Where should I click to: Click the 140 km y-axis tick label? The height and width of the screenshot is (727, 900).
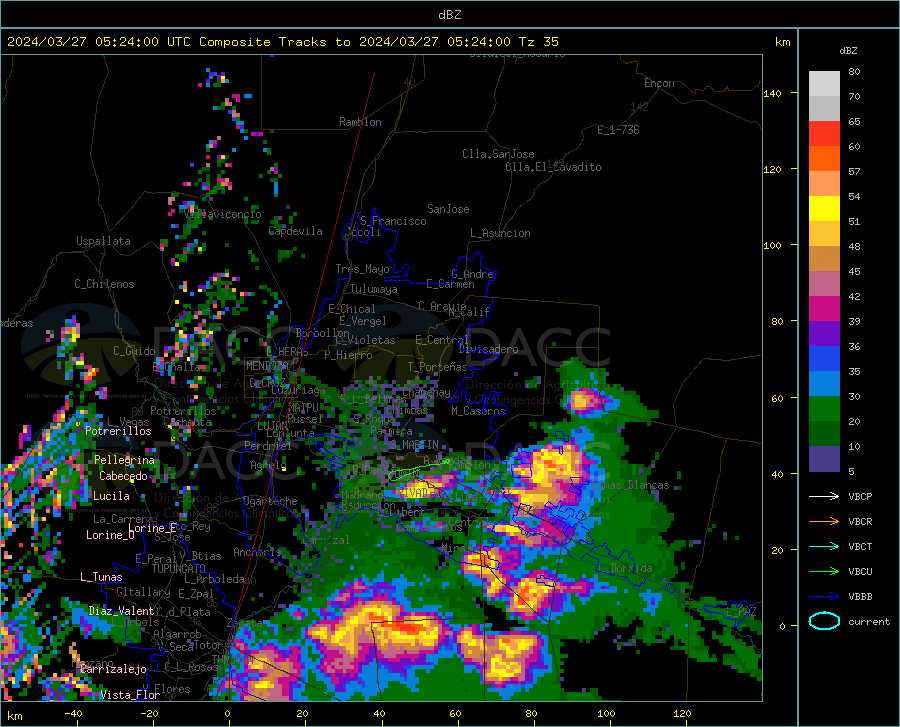point(773,93)
